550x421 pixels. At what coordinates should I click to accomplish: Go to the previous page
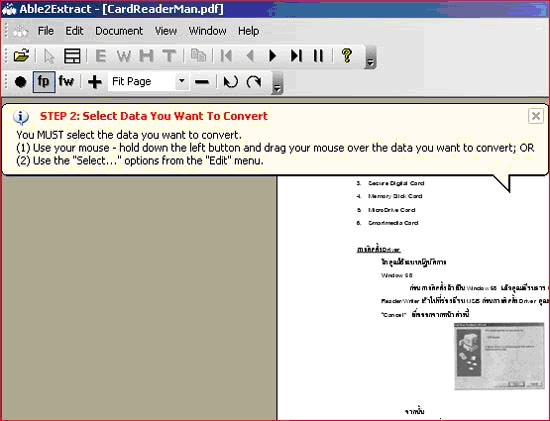[250, 56]
